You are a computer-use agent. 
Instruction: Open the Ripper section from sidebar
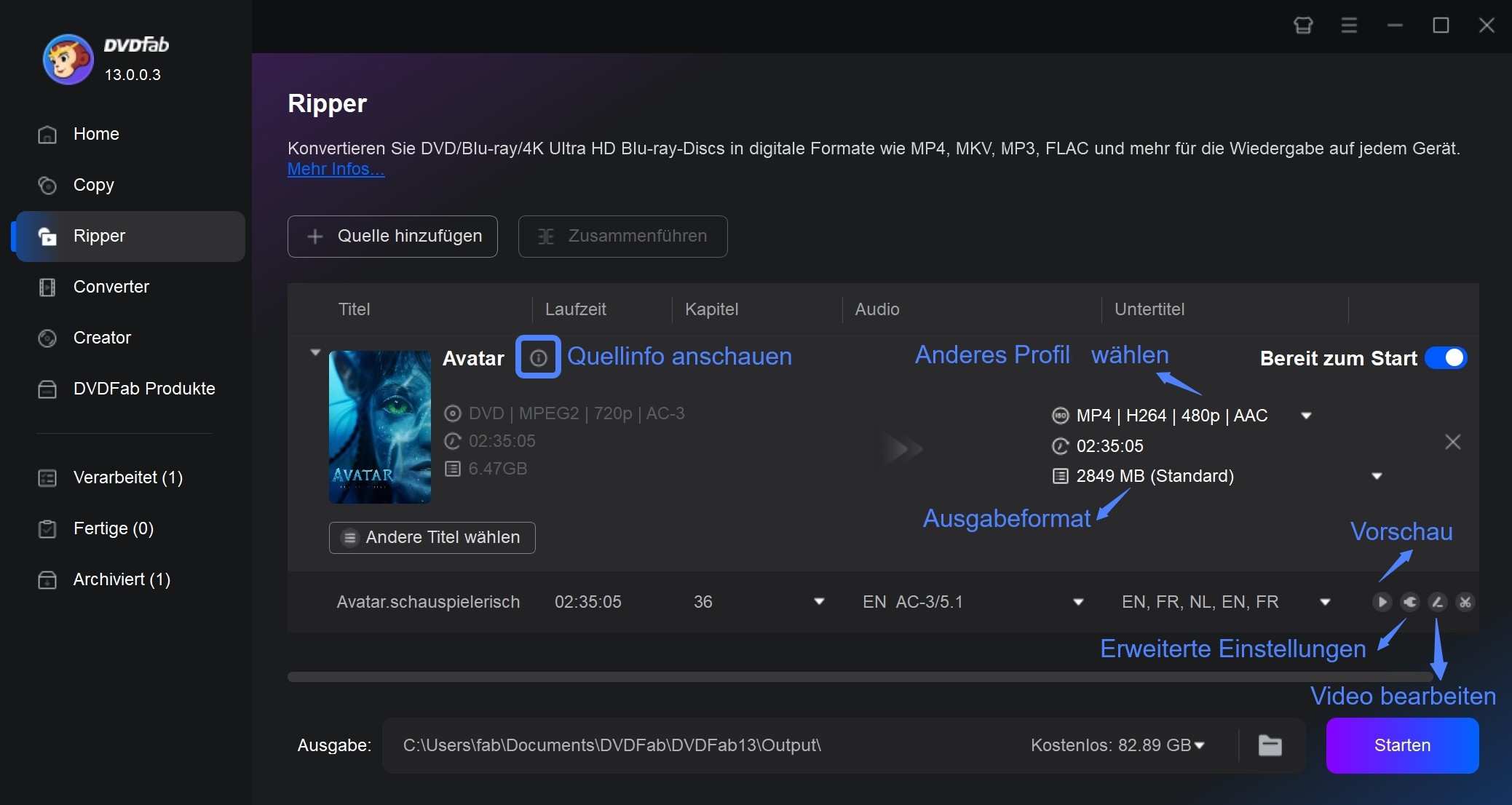pos(127,235)
